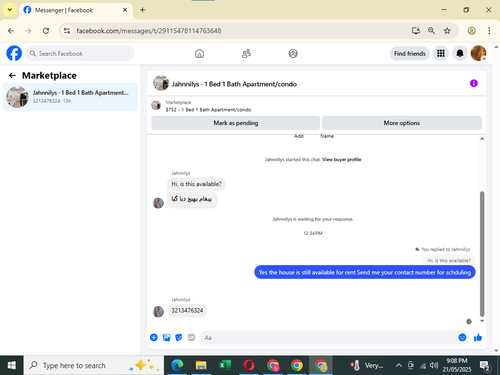
Task: Click Find friends button
Action: pos(410,53)
